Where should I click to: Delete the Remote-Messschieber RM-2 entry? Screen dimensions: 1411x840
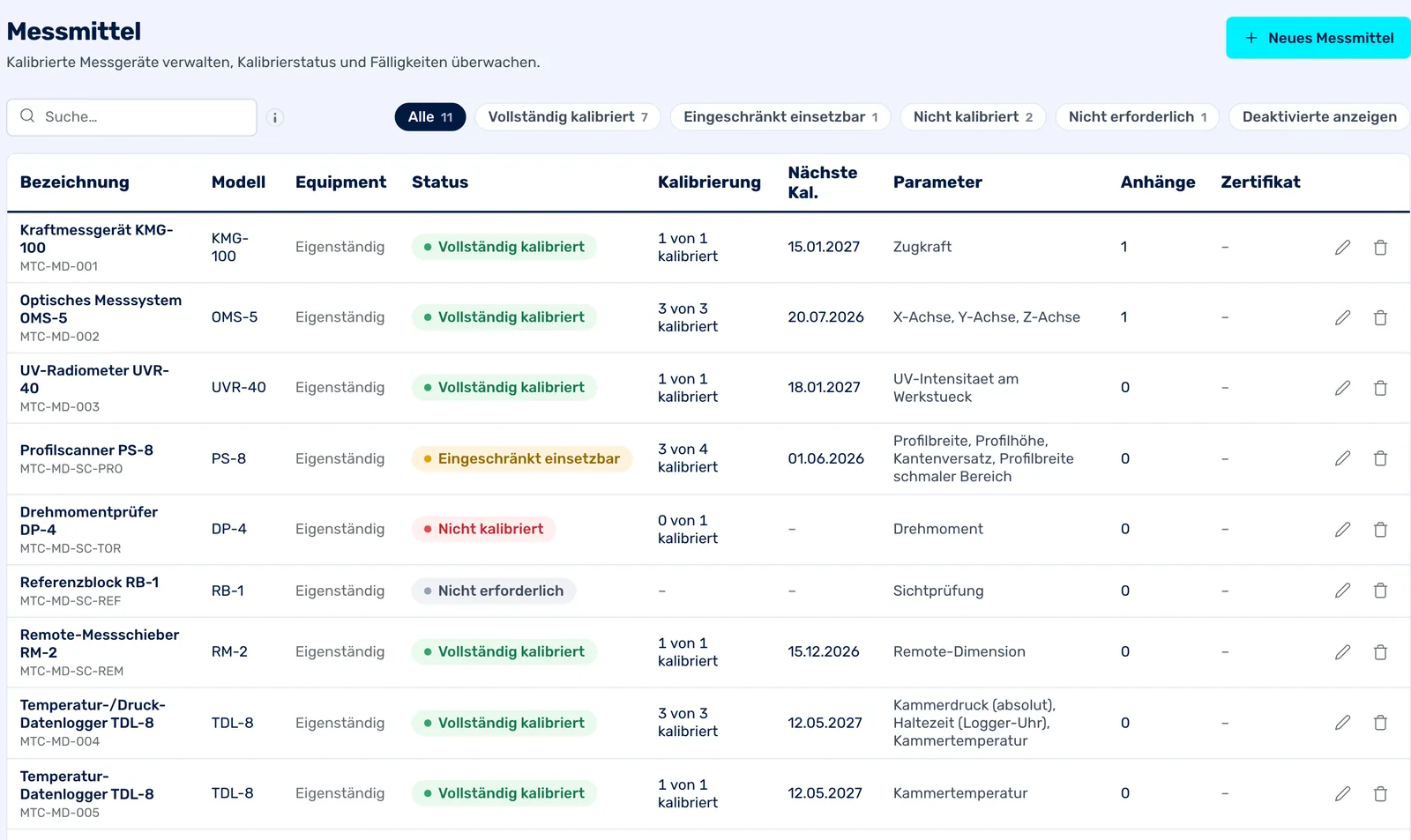click(x=1380, y=652)
